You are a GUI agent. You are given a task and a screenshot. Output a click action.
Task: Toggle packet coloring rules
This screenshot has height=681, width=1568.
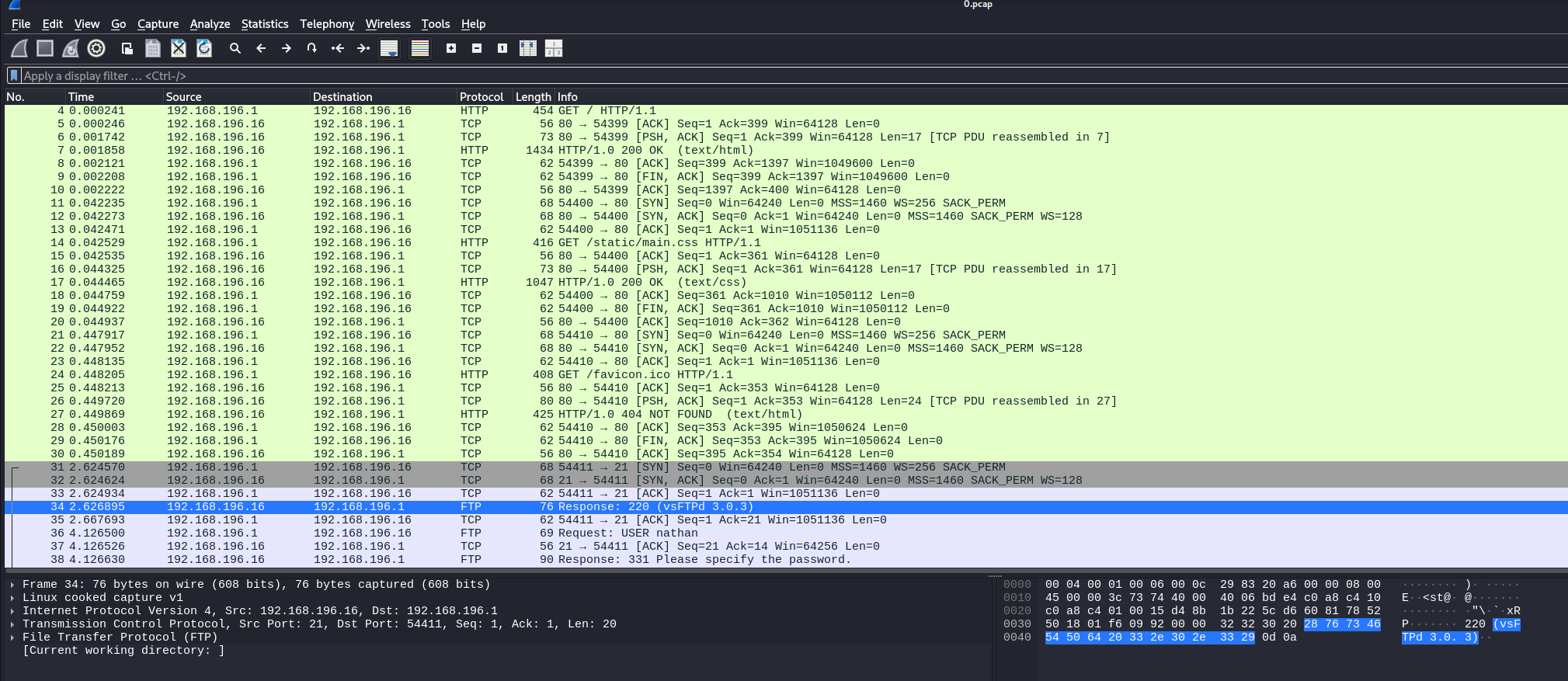pos(420,48)
